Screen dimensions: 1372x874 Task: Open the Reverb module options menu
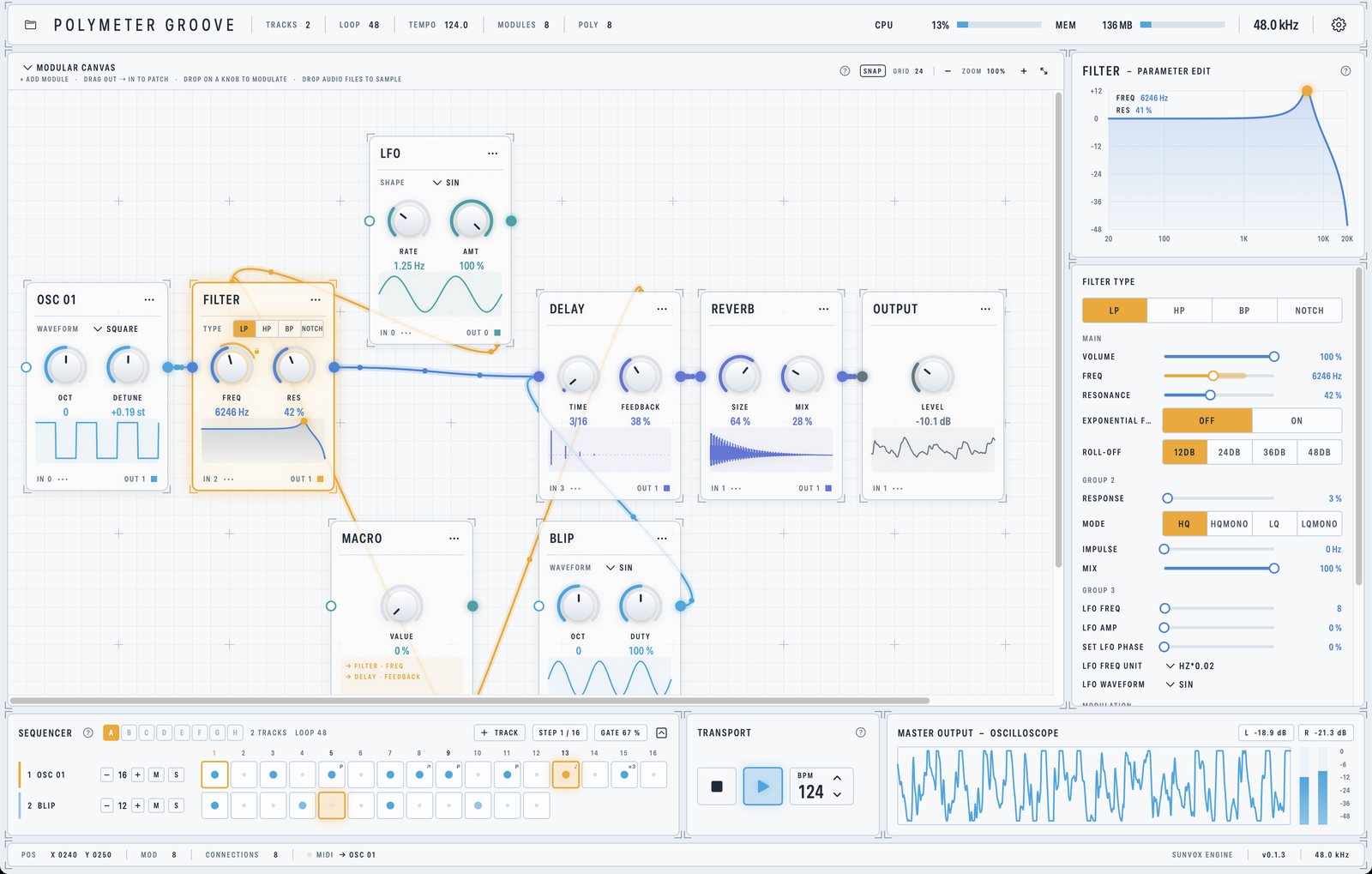coord(823,309)
